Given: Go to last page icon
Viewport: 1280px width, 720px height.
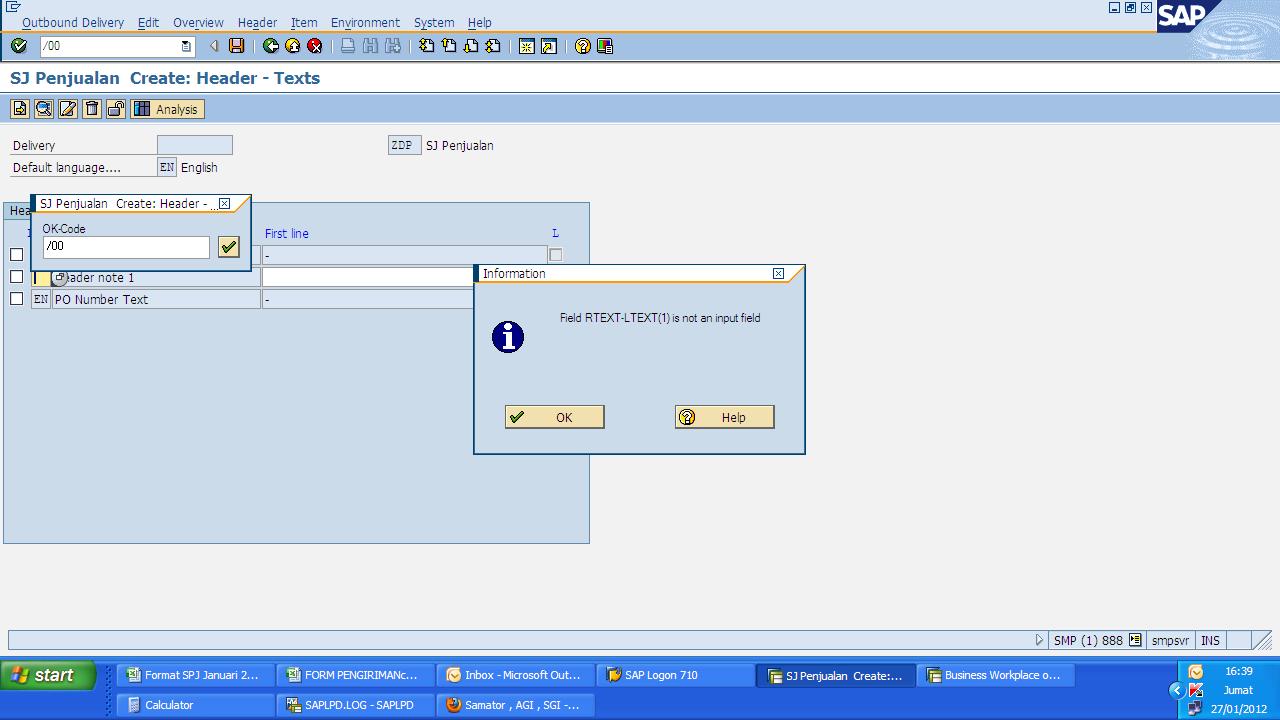Looking at the screenshot, I should pyautogui.click(x=493, y=46).
